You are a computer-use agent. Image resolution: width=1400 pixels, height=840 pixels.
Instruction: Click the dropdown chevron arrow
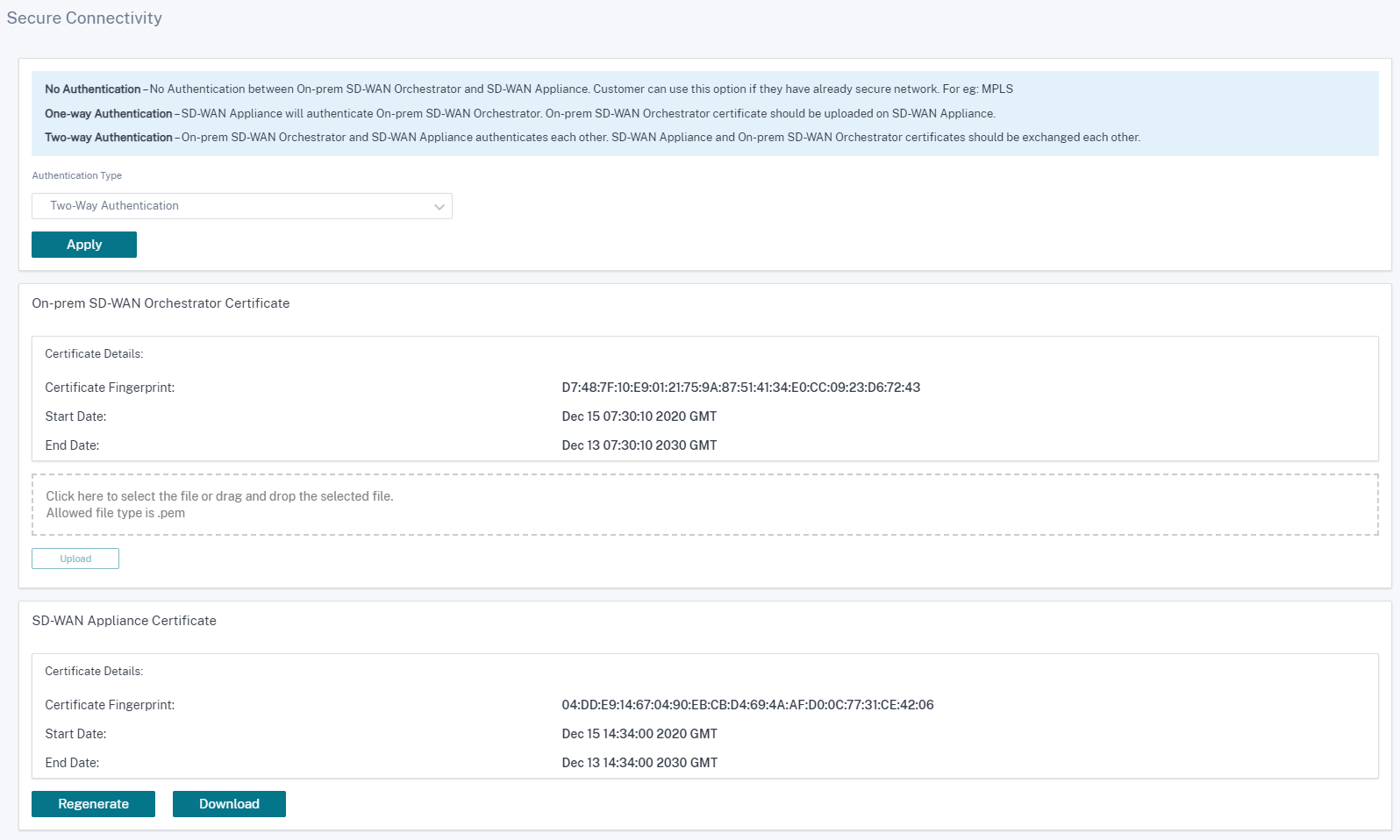tap(439, 207)
